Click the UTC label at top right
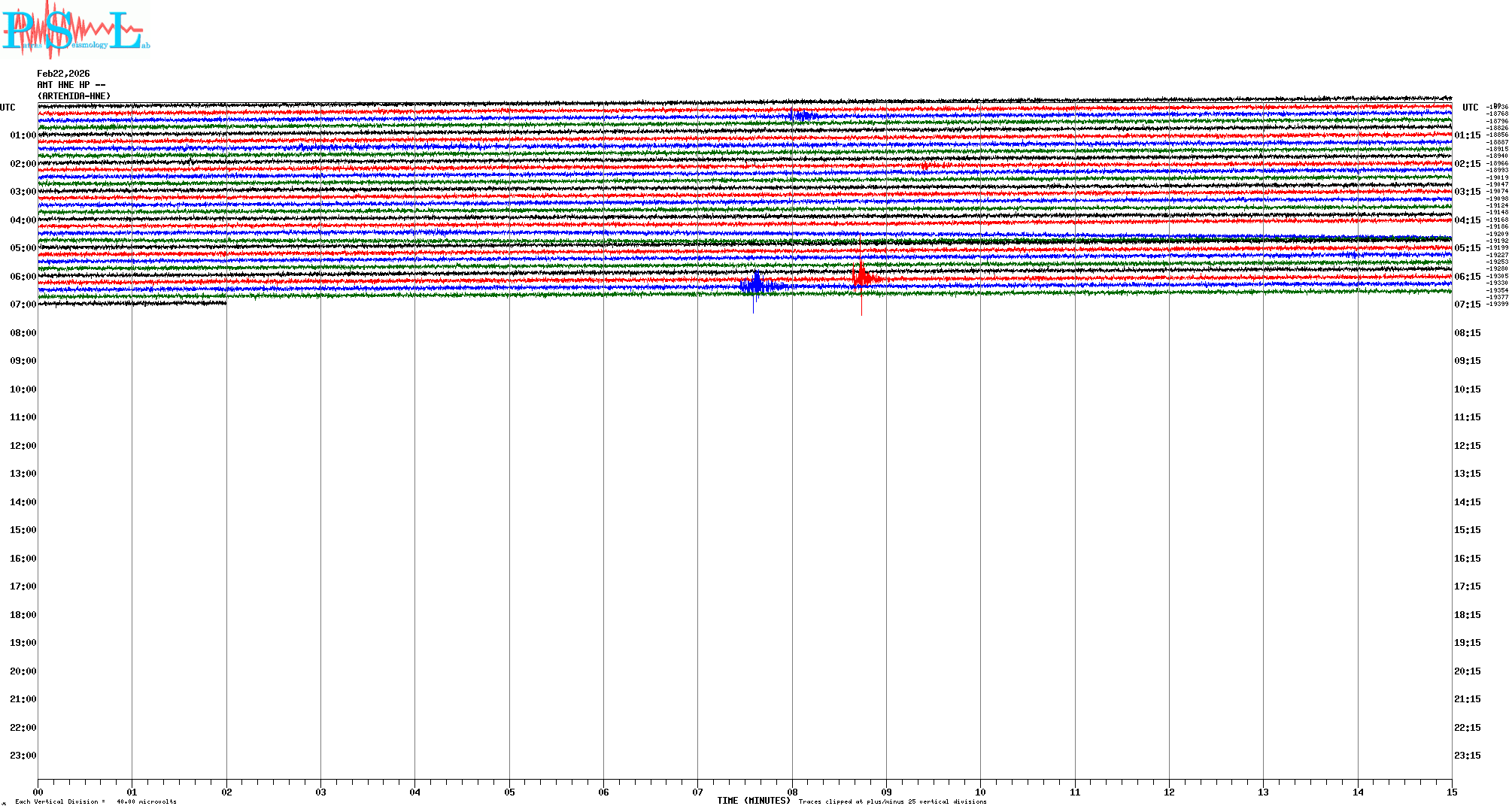The image size is (1512, 812). tap(1470, 108)
